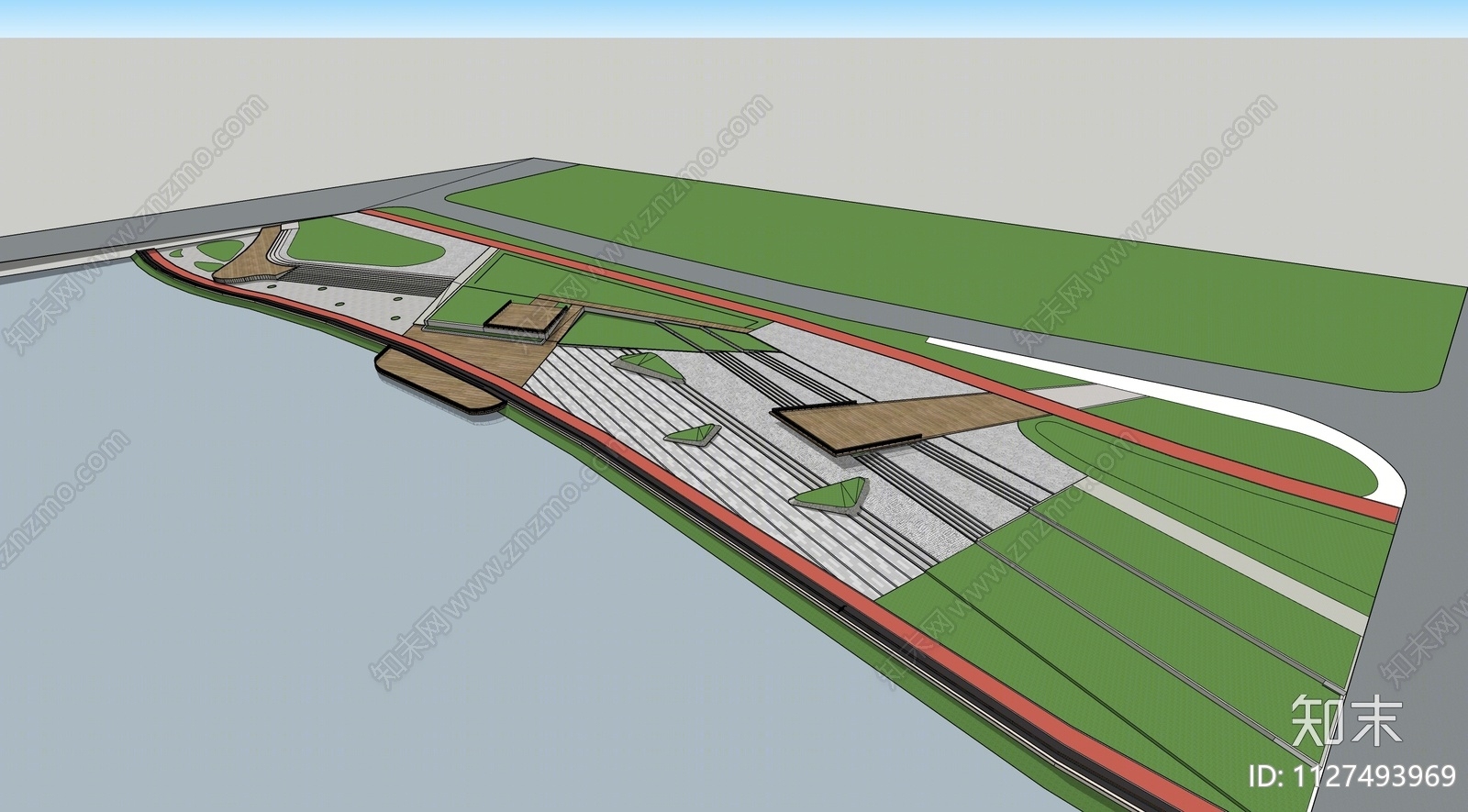The width and height of the screenshot is (1468, 812).
Task: Click the 知末 logo mark
Action: 1347,721
